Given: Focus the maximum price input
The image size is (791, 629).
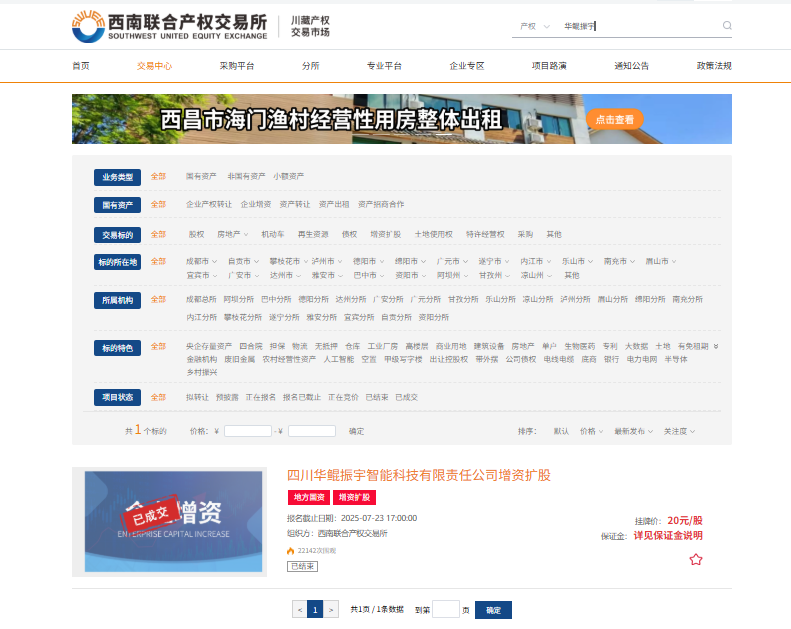Looking at the screenshot, I should click(312, 431).
